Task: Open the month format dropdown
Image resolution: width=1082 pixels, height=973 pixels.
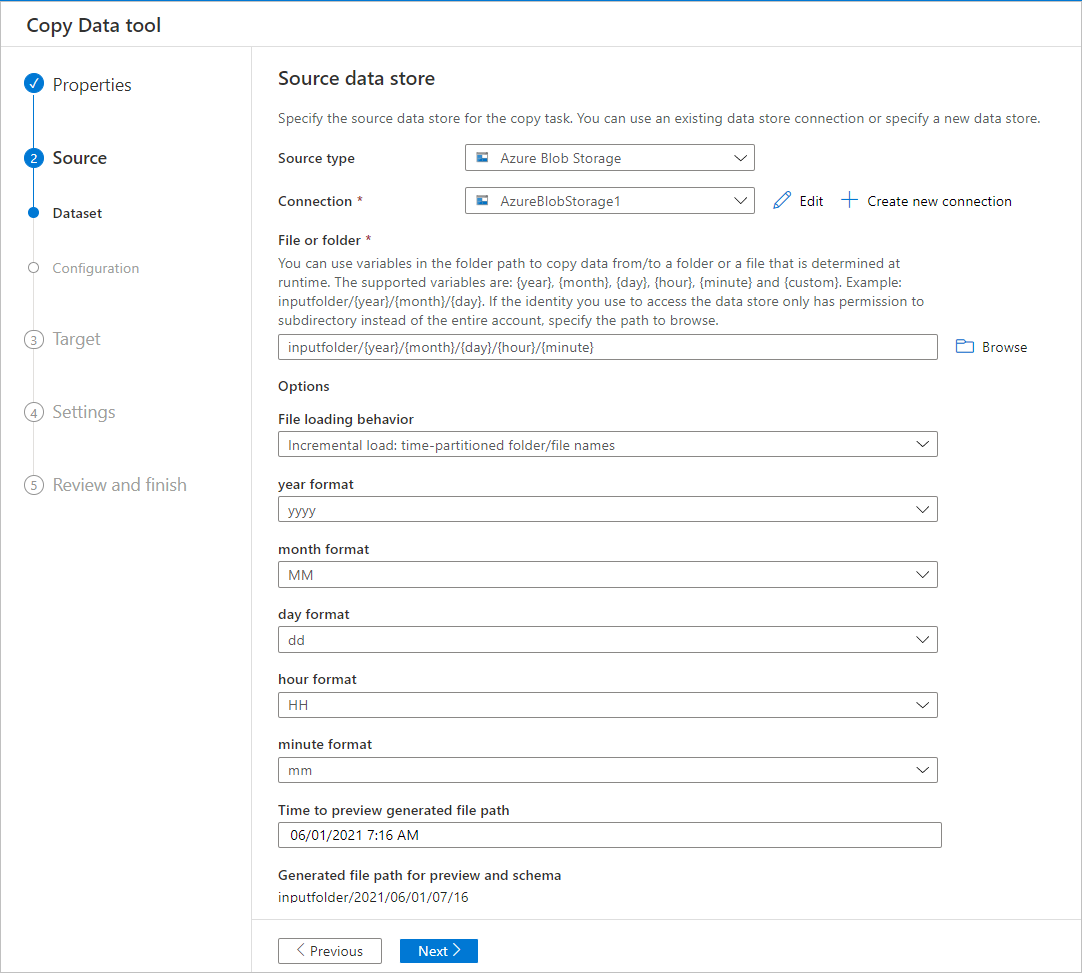Action: click(x=924, y=574)
